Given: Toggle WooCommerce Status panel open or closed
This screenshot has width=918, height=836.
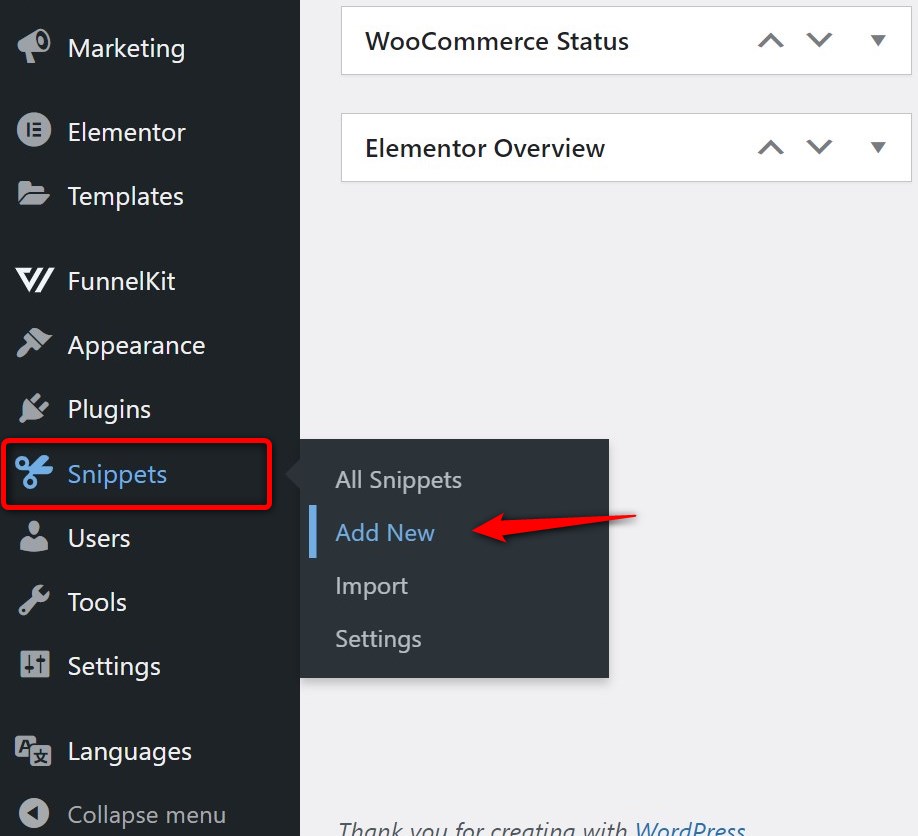Looking at the screenshot, I should tap(878, 41).
